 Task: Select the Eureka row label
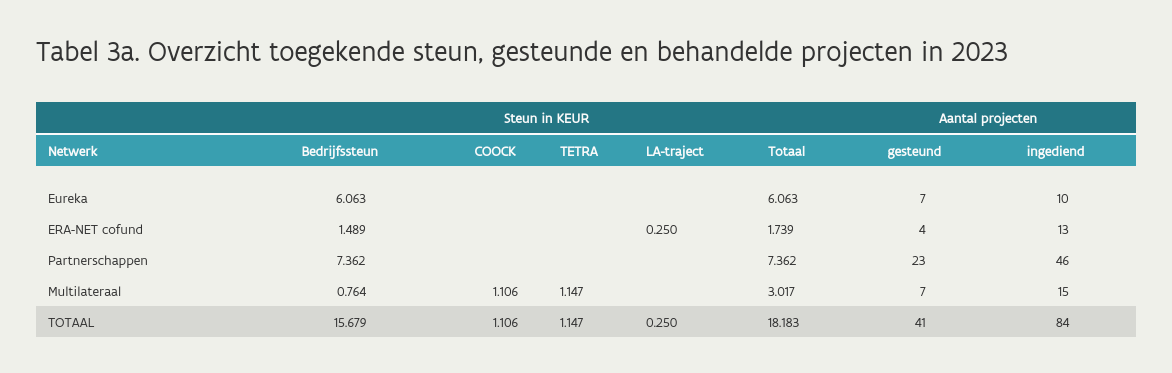67,199
